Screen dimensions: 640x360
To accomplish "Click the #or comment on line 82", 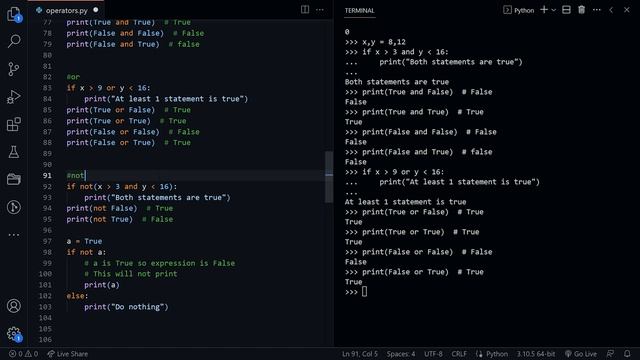I will pyautogui.click(x=73, y=77).
